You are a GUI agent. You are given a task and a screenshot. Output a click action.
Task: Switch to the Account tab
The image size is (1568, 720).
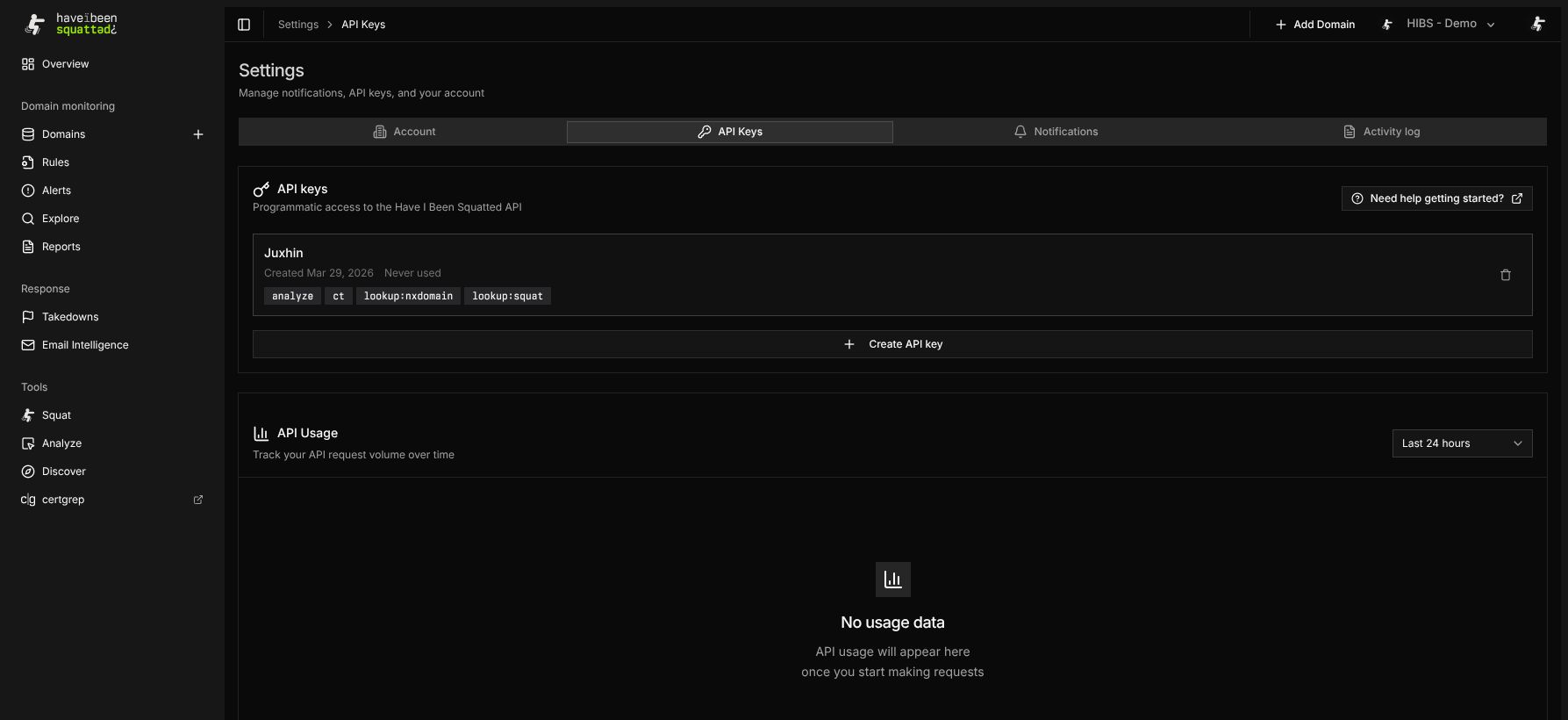pos(404,132)
